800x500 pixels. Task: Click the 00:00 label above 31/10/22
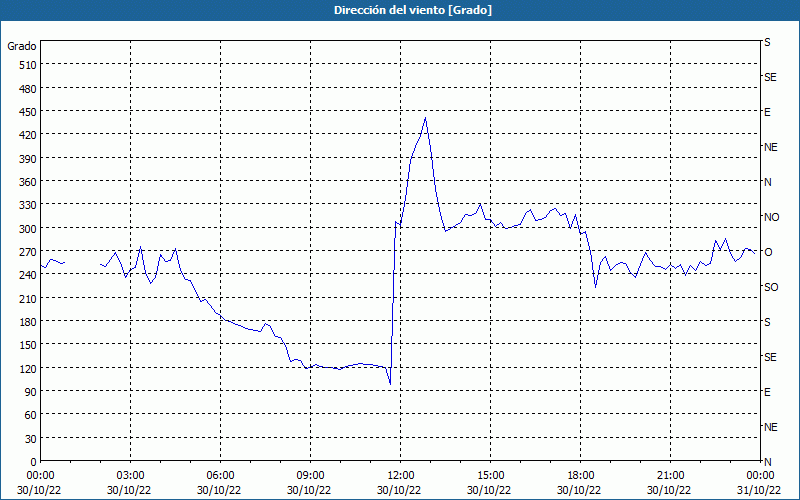tap(760, 476)
